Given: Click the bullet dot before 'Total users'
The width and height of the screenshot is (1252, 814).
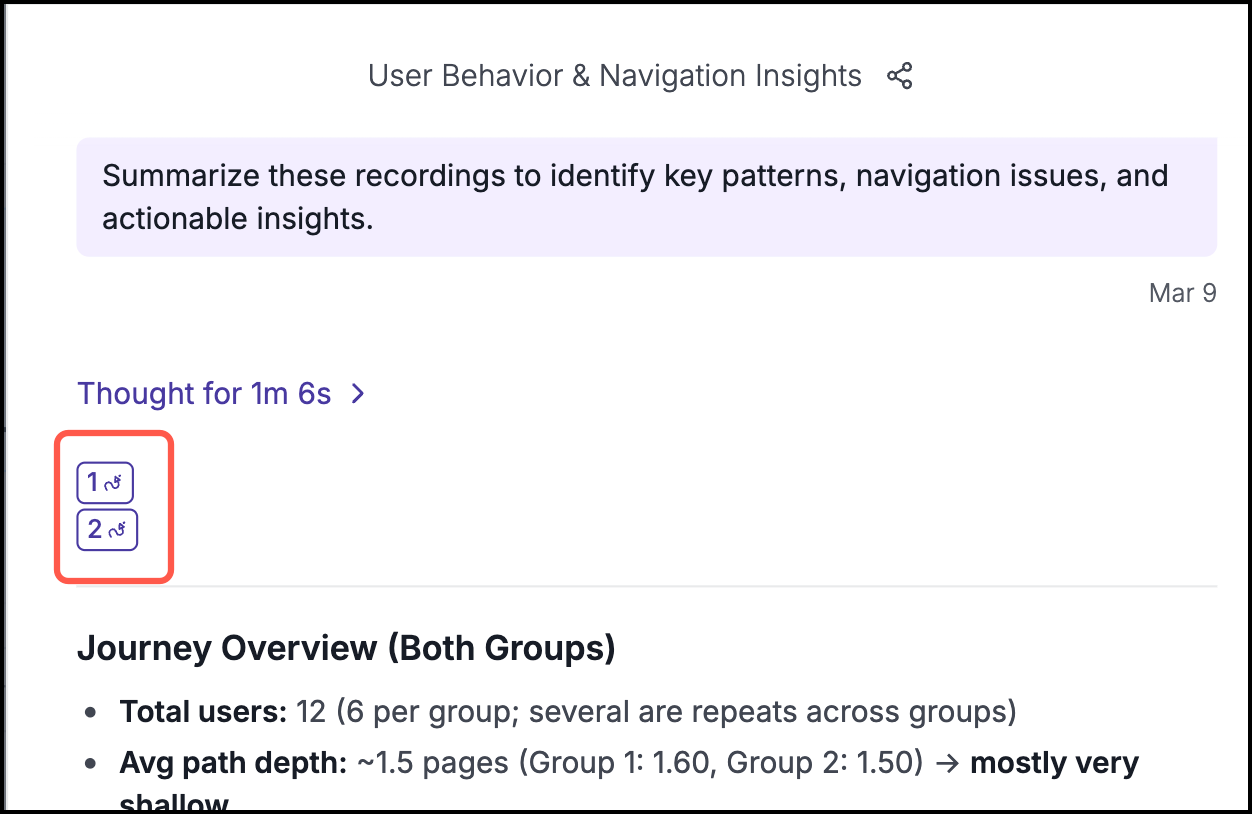Looking at the screenshot, I should click(92, 713).
